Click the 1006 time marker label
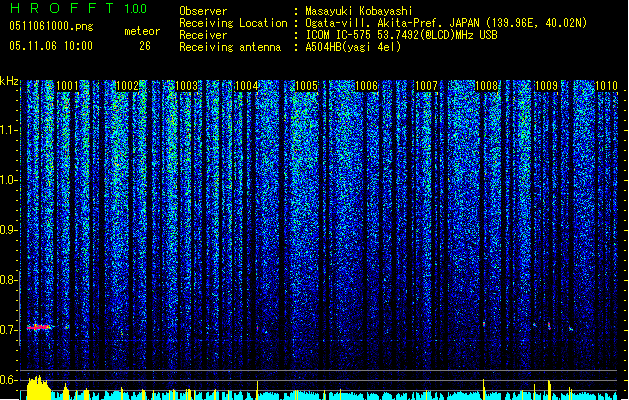 pyautogui.click(x=367, y=86)
